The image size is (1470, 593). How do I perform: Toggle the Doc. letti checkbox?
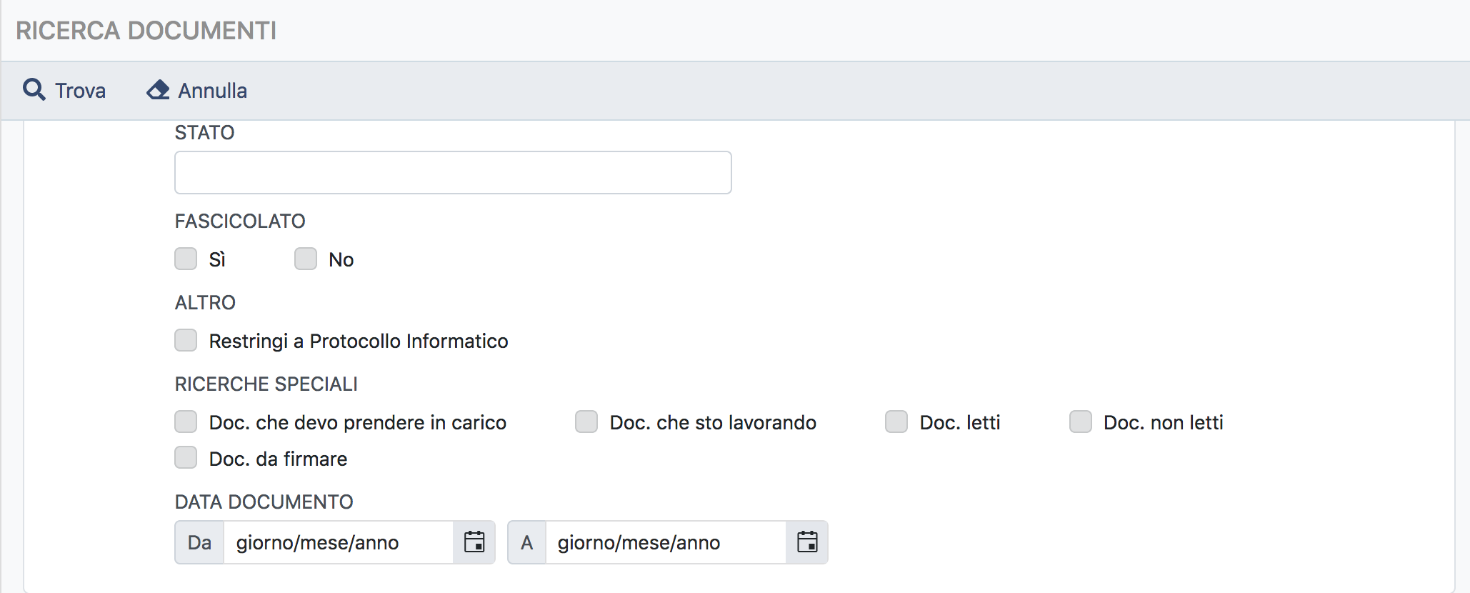point(896,422)
